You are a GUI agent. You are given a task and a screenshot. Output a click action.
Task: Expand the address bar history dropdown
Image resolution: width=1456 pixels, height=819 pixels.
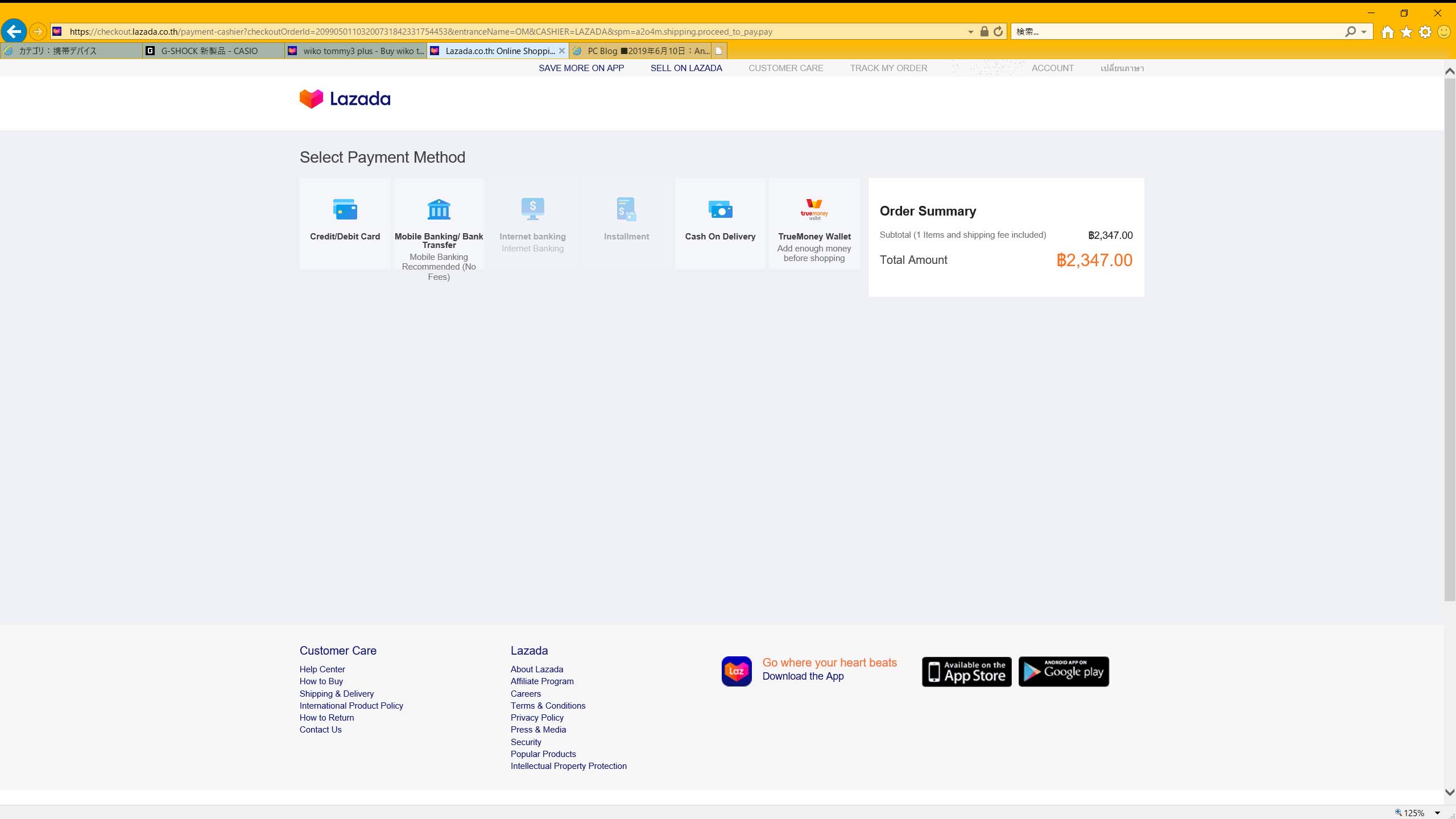click(x=971, y=32)
